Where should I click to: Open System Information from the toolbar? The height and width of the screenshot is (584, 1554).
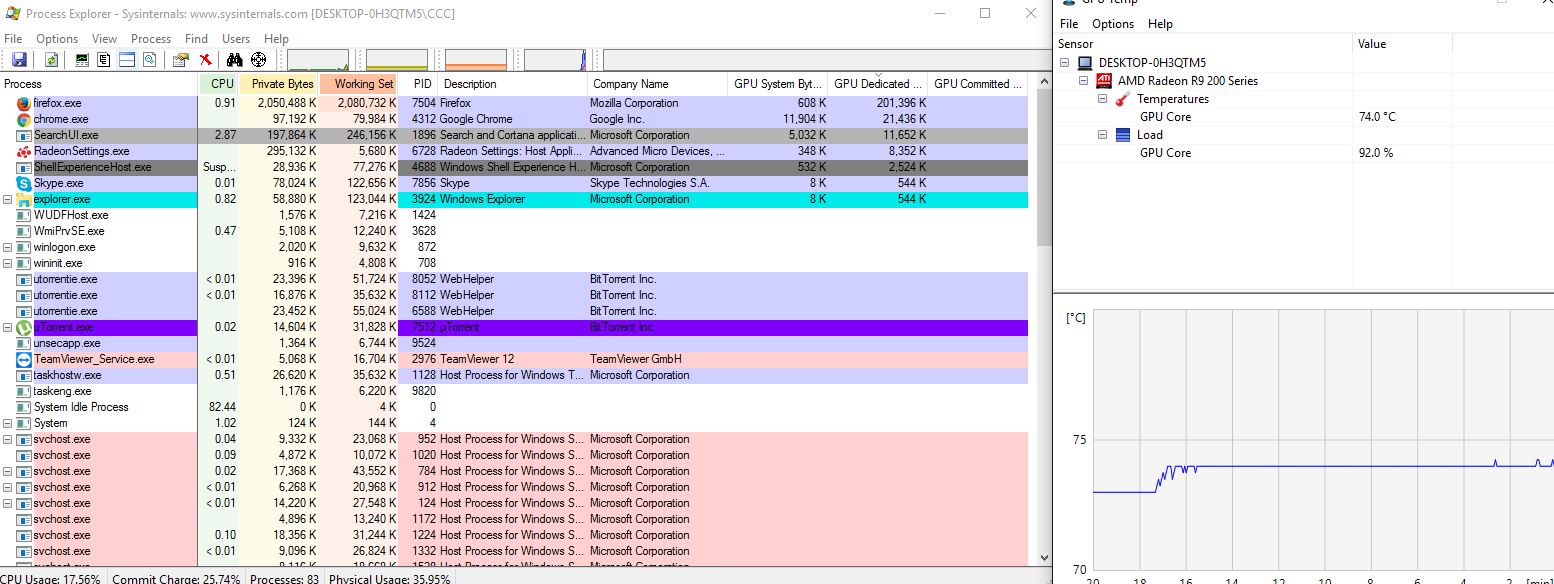pyautogui.click(x=82, y=60)
